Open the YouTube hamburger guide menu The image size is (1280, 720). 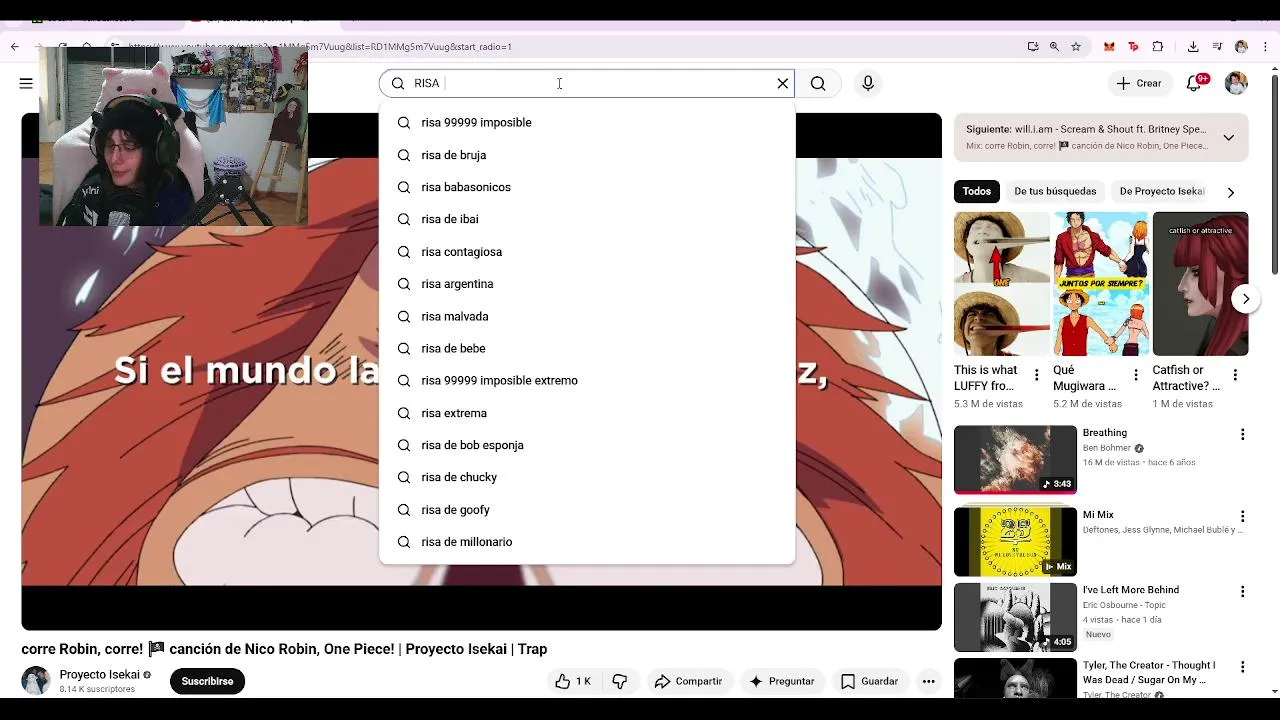(x=26, y=83)
